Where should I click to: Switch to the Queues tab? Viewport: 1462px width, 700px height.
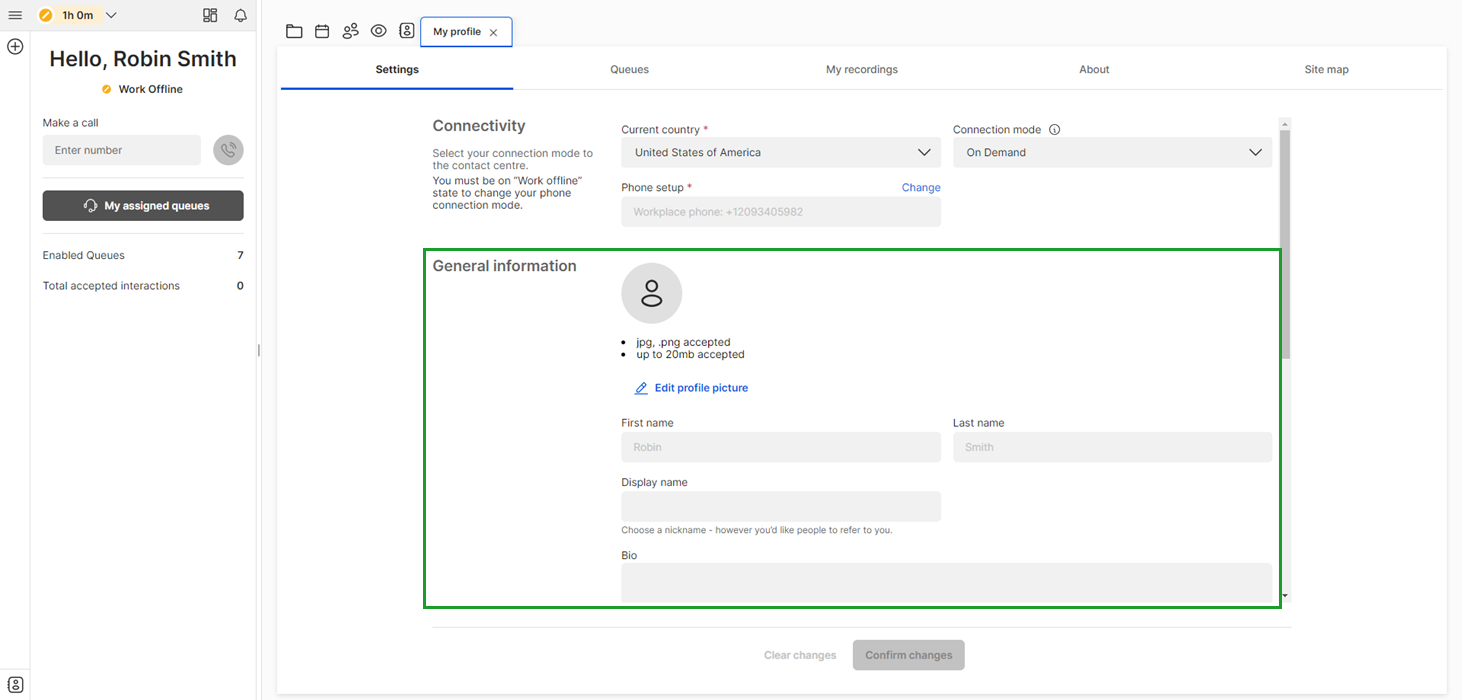pos(629,69)
